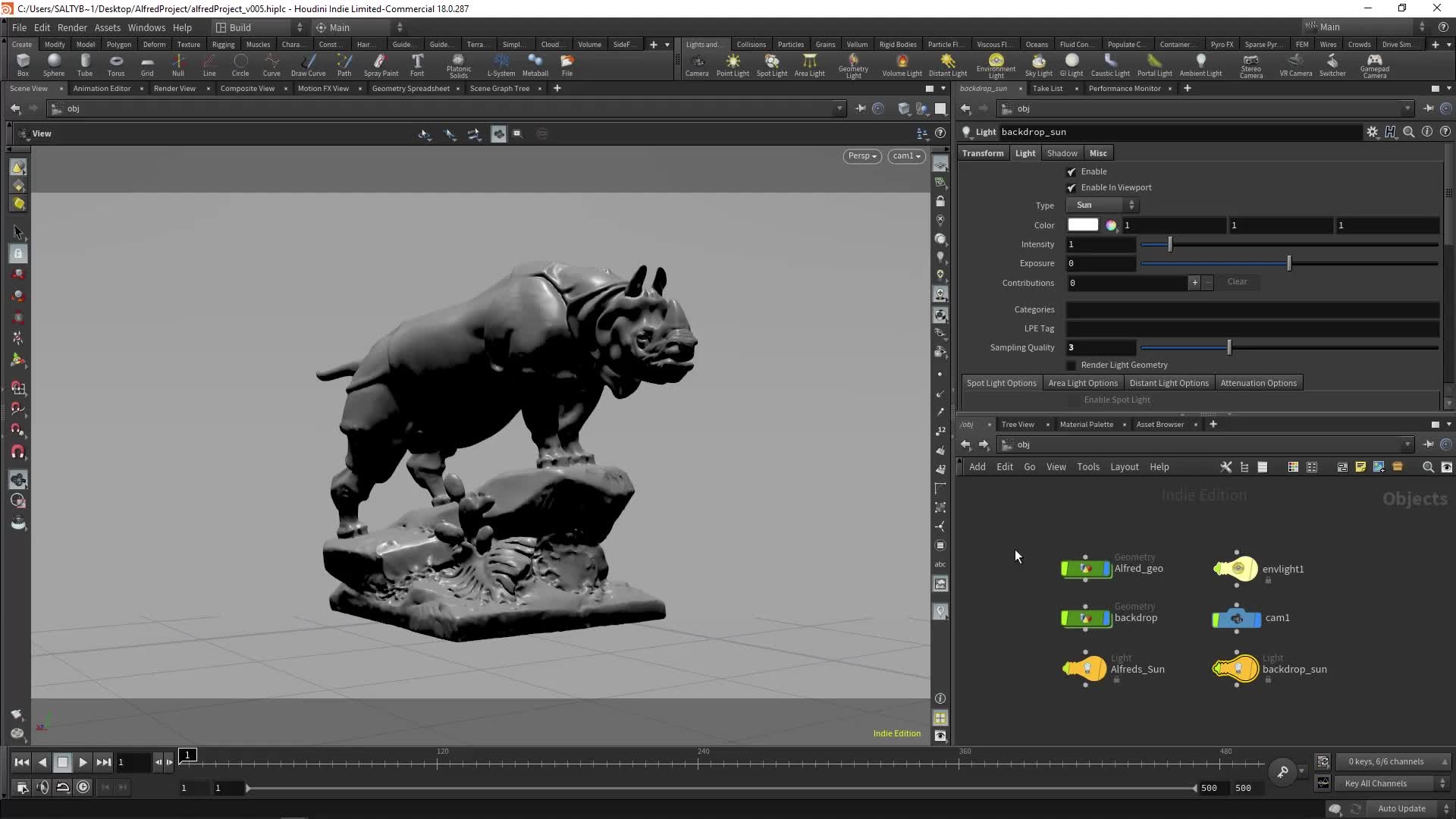Select the cam1 camera node

(1237, 619)
